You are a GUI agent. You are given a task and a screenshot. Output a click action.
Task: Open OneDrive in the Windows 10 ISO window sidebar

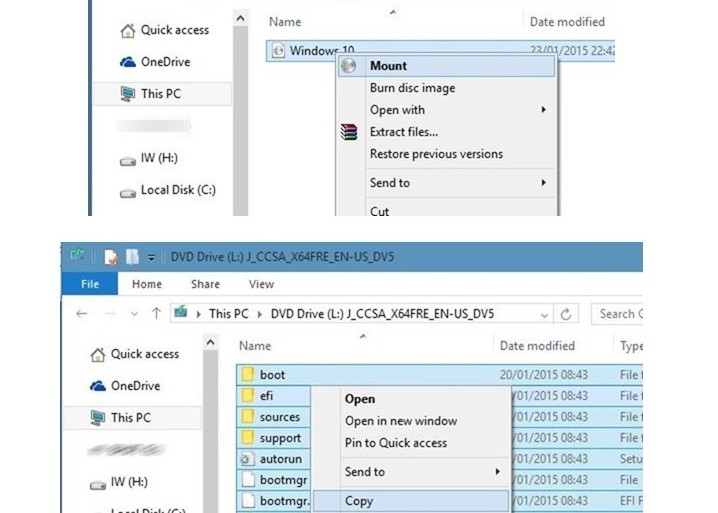pos(155,62)
